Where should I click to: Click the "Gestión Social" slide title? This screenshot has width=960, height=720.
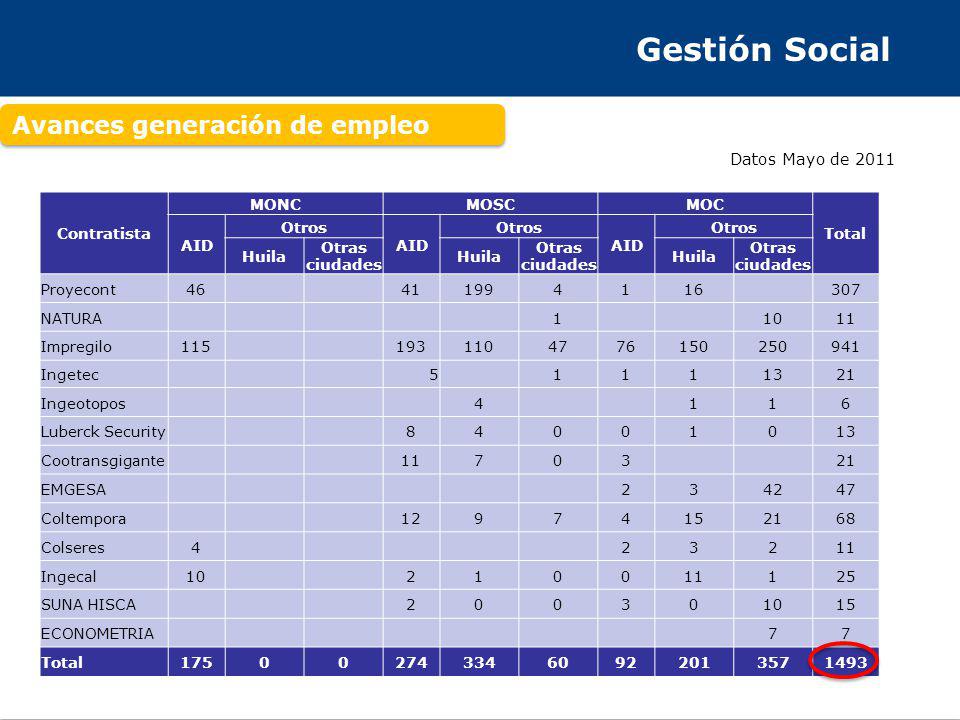click(763, 50)
